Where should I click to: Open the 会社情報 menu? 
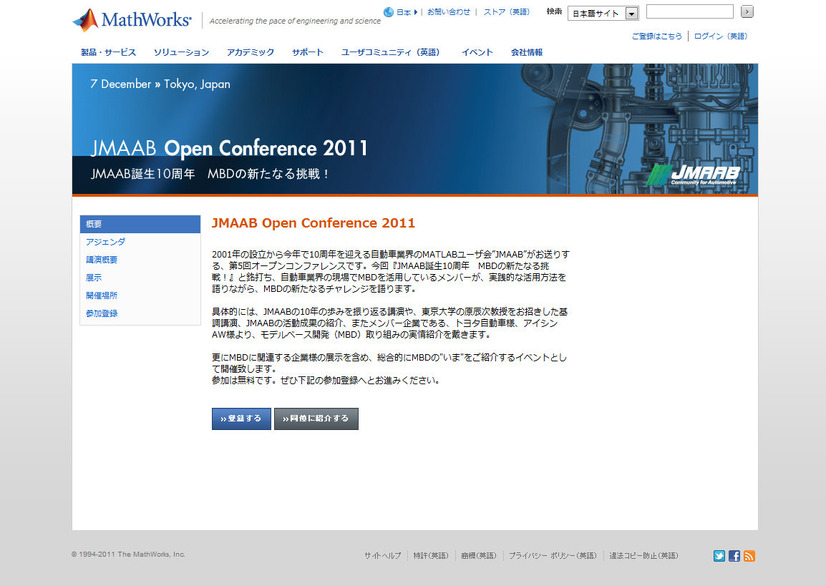coord(527,52)
